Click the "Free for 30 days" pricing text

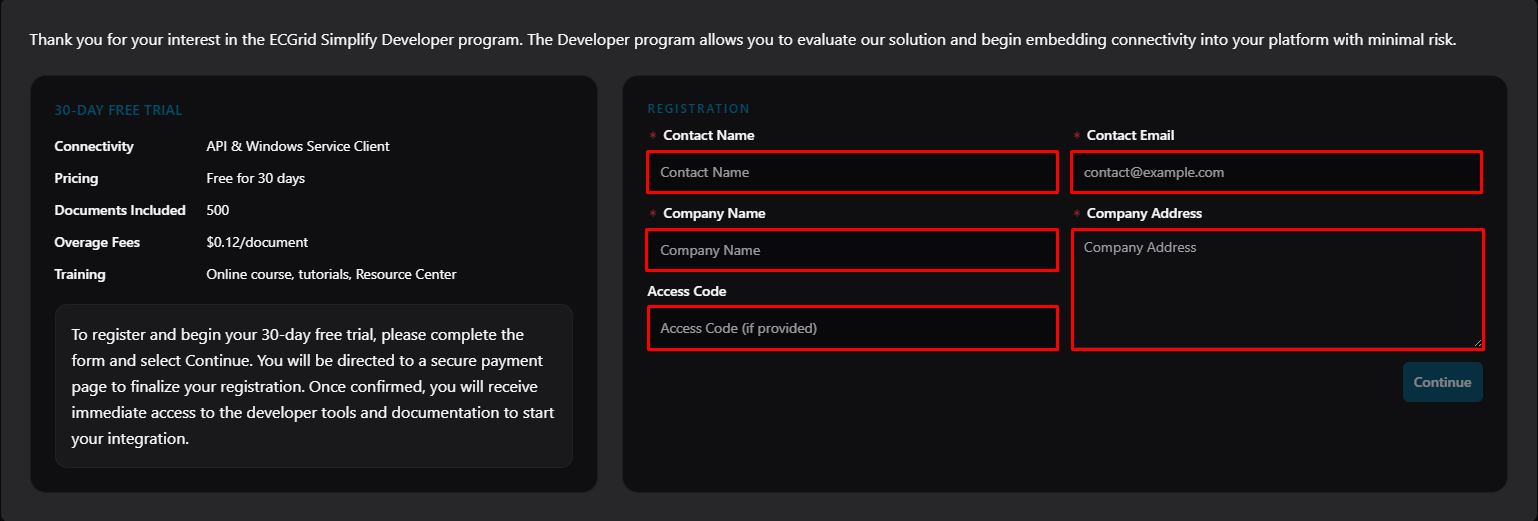[255, 178]
